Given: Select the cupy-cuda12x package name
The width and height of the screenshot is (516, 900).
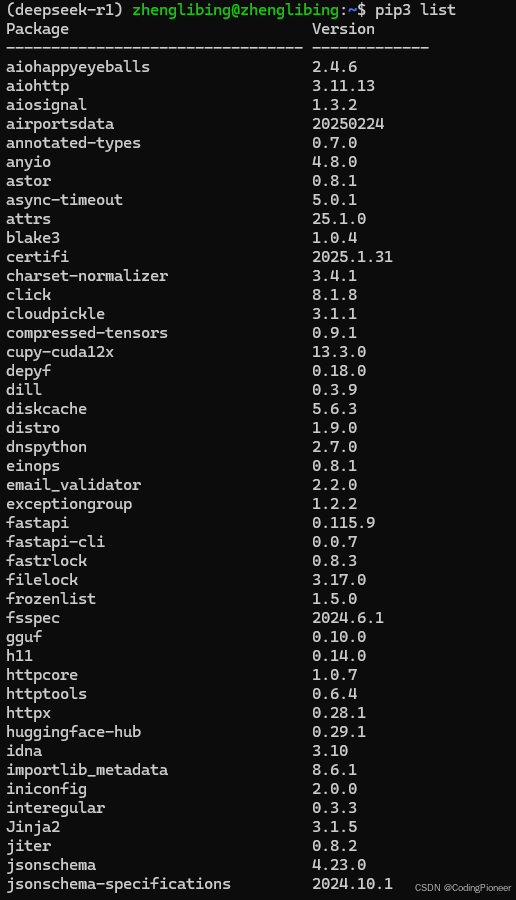Looking at the screenshot, I should pyautogui.click(x=60, y=351).
